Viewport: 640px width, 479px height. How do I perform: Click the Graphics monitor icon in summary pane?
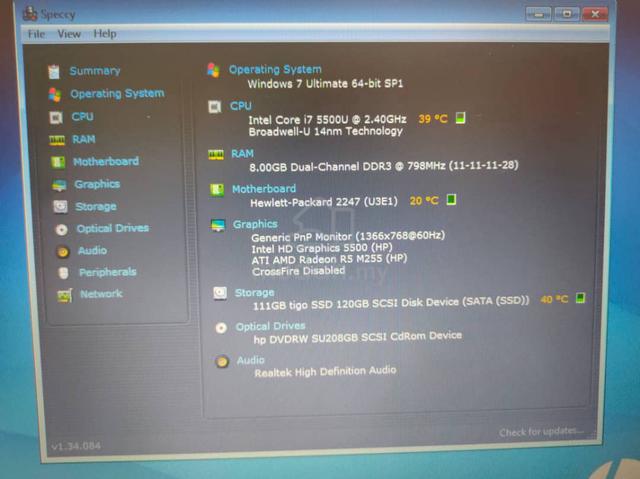(218, 225)
